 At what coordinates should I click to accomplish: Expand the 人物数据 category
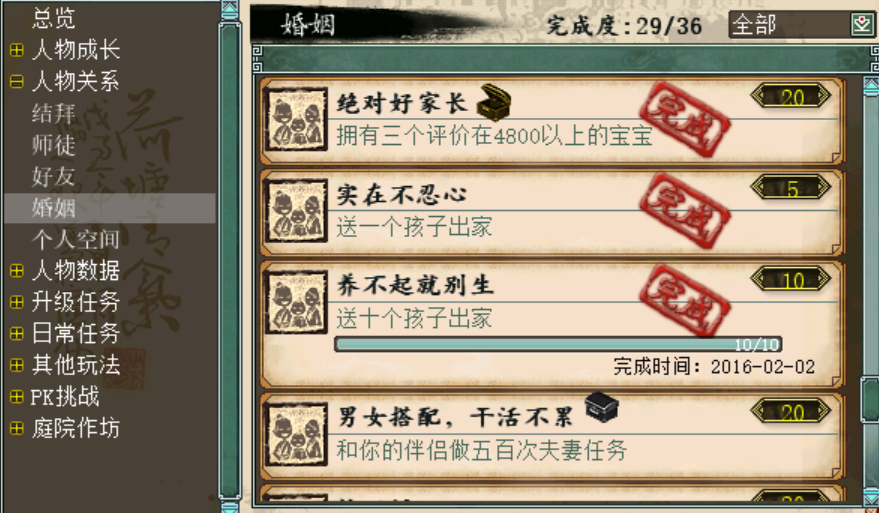coord(17,271)
